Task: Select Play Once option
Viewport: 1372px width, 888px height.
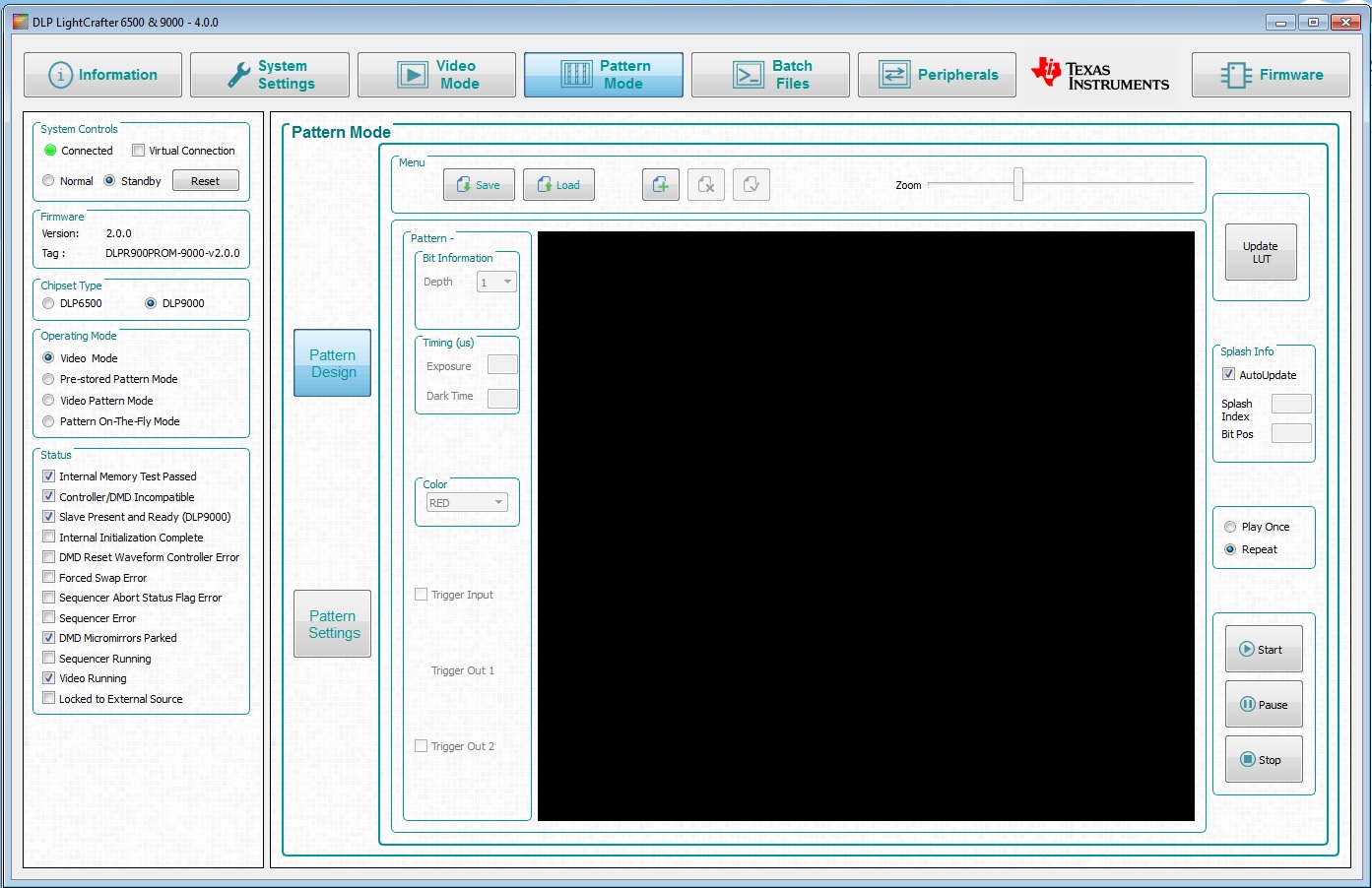Action: [x=1230, y=527]
